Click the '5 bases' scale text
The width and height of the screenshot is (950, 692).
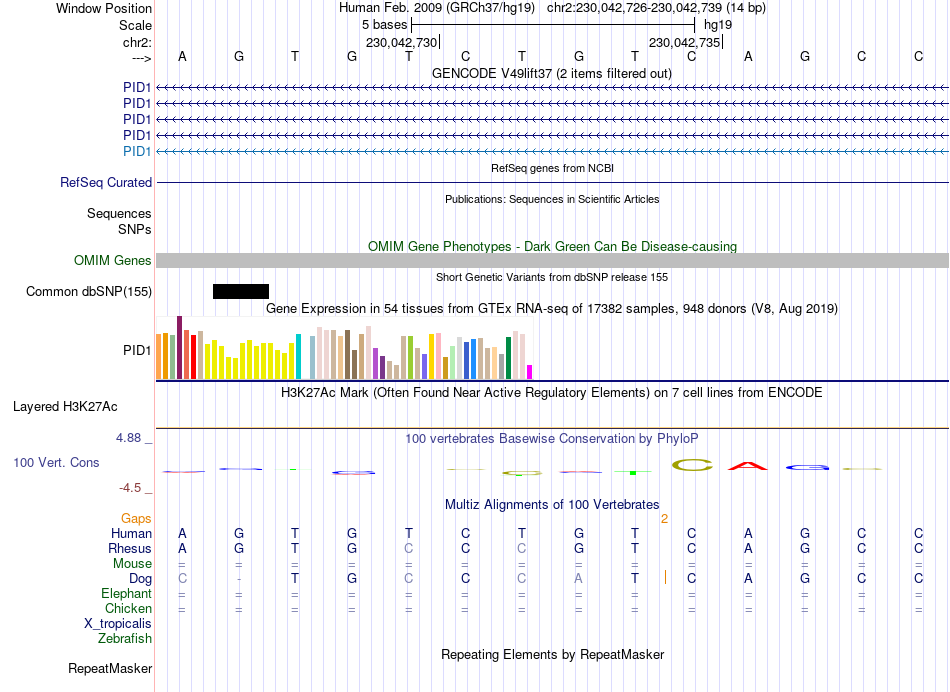pyautogui.click(x=385, y=25)
